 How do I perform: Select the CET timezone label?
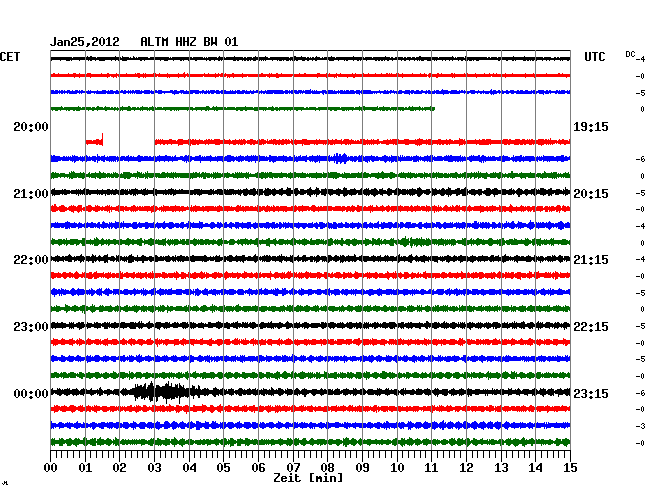(x=10, y=57)
